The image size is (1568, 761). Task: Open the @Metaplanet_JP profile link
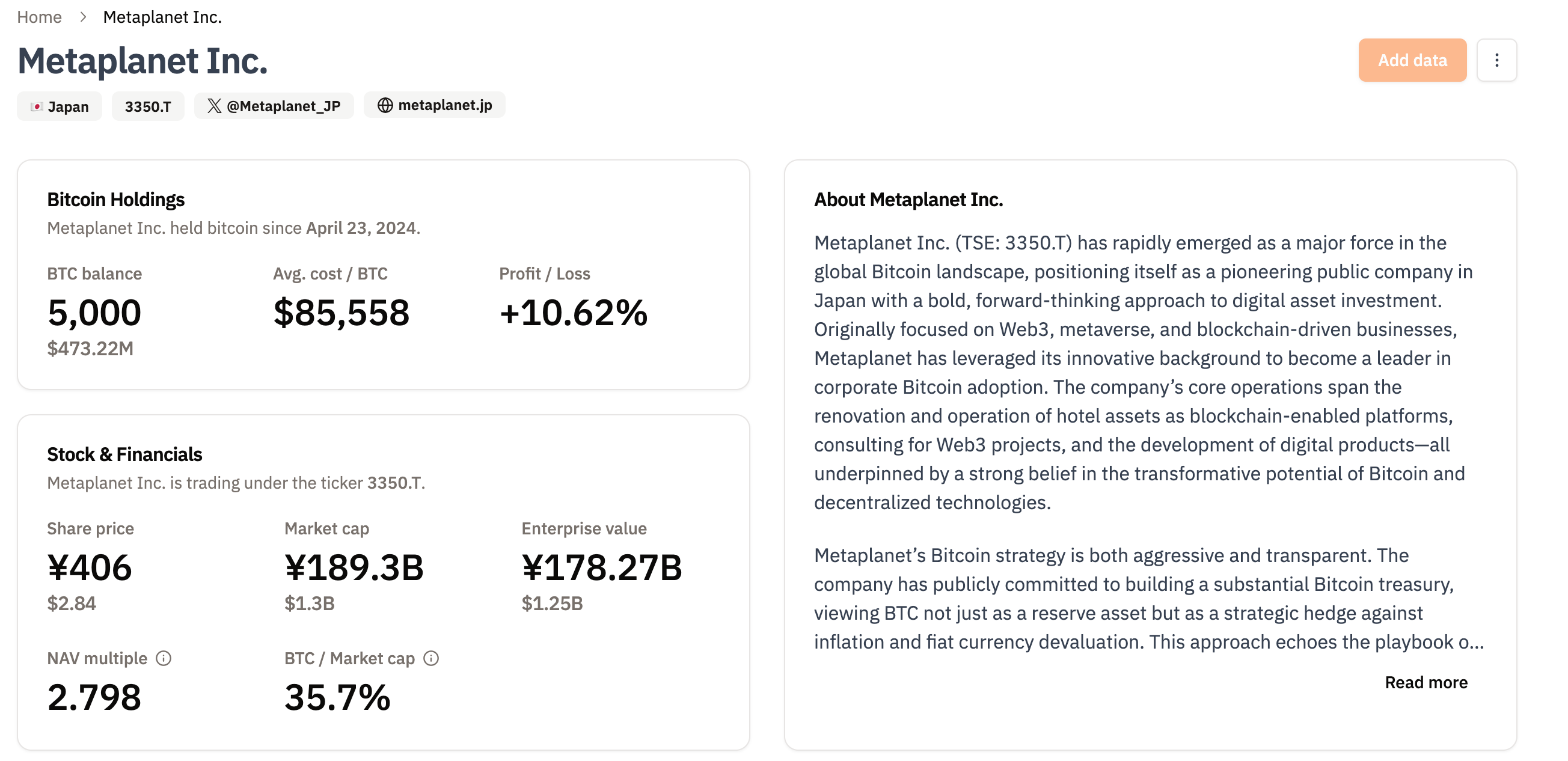coord(274,106)
